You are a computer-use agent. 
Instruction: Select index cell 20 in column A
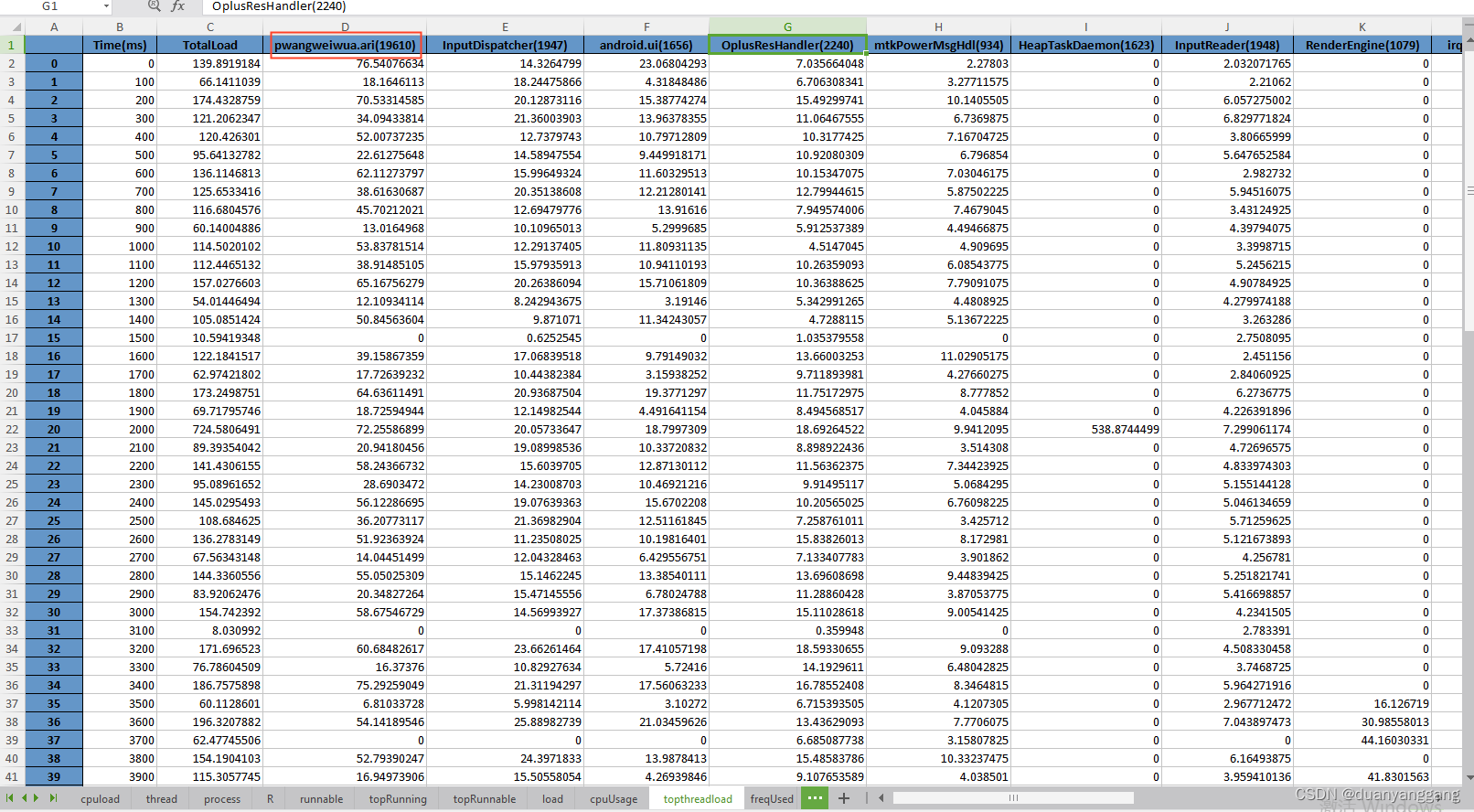[54, 429]
